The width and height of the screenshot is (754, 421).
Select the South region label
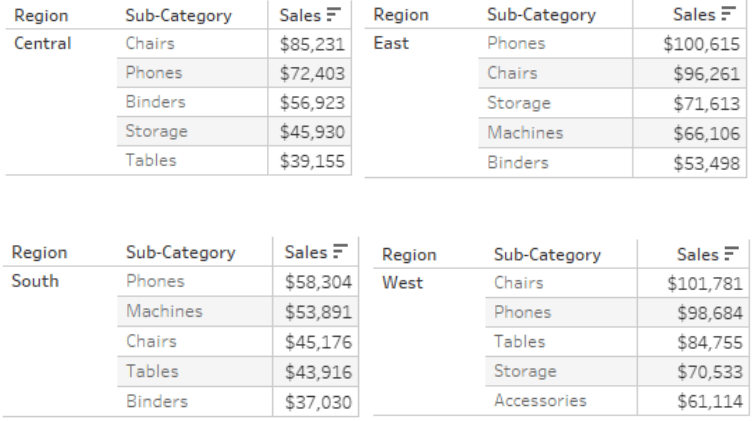pyautogui.click(x=35, y=281)
